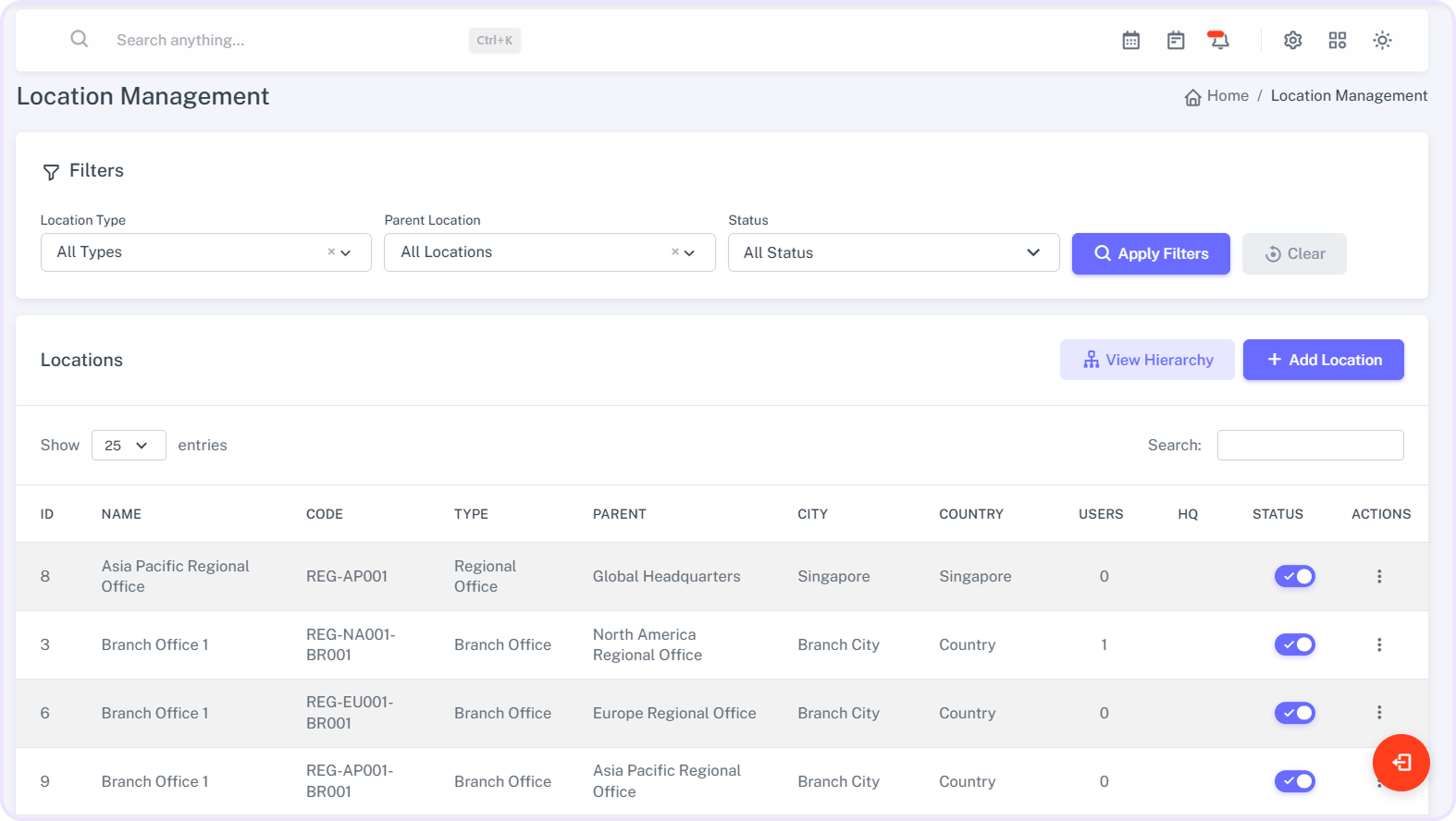Toggle status of REG-NA001-BR001 branch office
1456x821 pixels.
pyautogui.click(x=1294, y=644)
